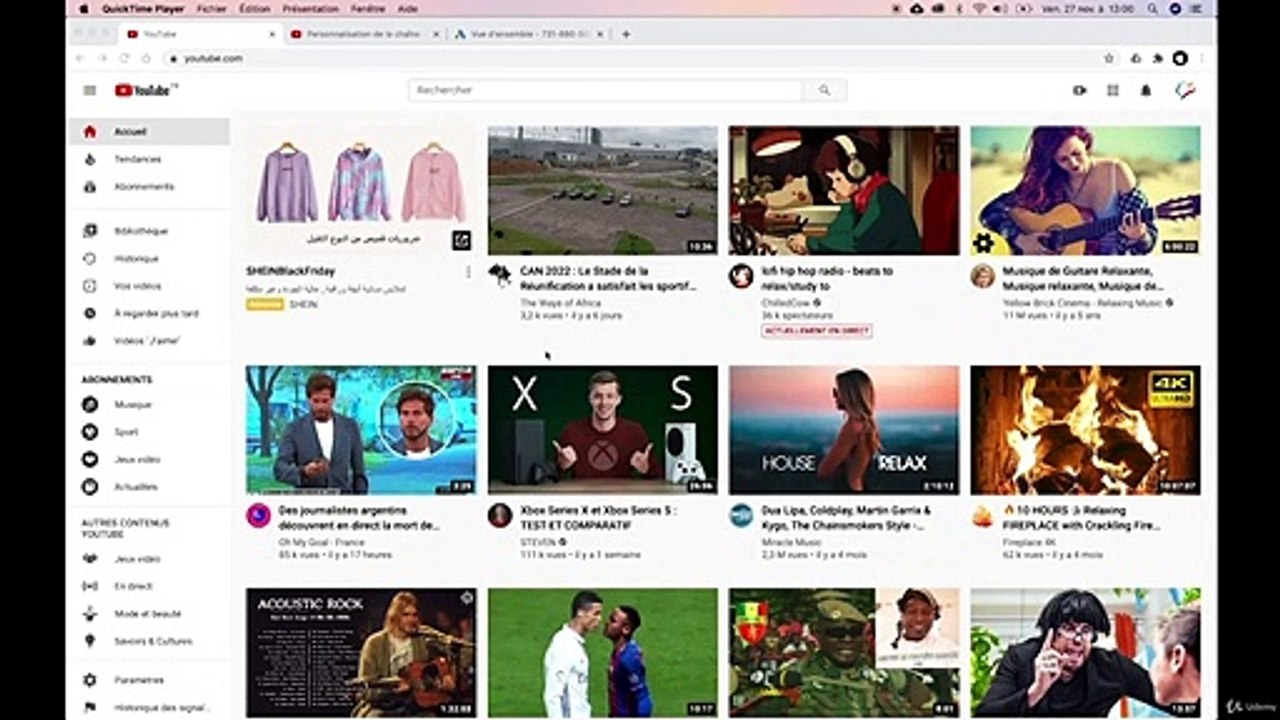This screenshot has width=1280, height=720.
Task: Open the Actualités subscription channel
Action: point(149,486)
